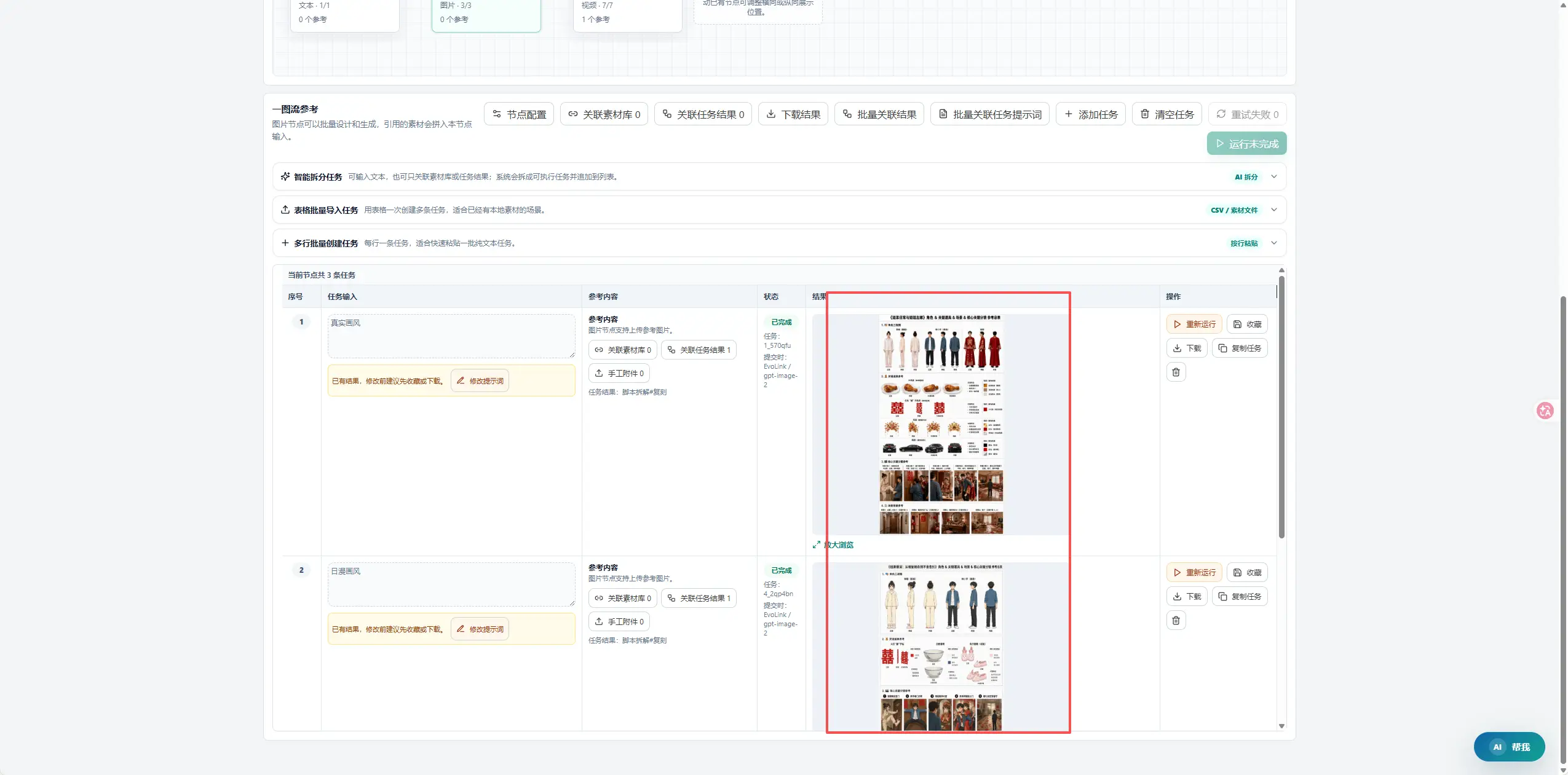Click 关联任务结果 0 in toolbar
This screenshot has width=1568, height=775.
point(703,114)
